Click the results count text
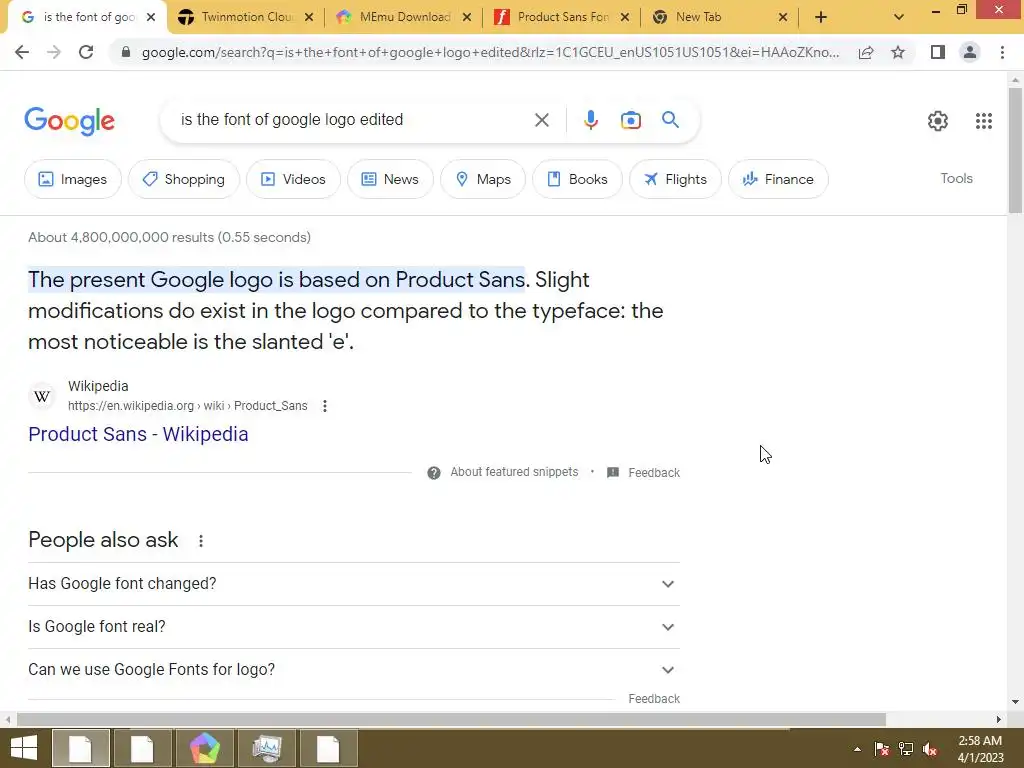1024x768 pixels. point(169,237)
